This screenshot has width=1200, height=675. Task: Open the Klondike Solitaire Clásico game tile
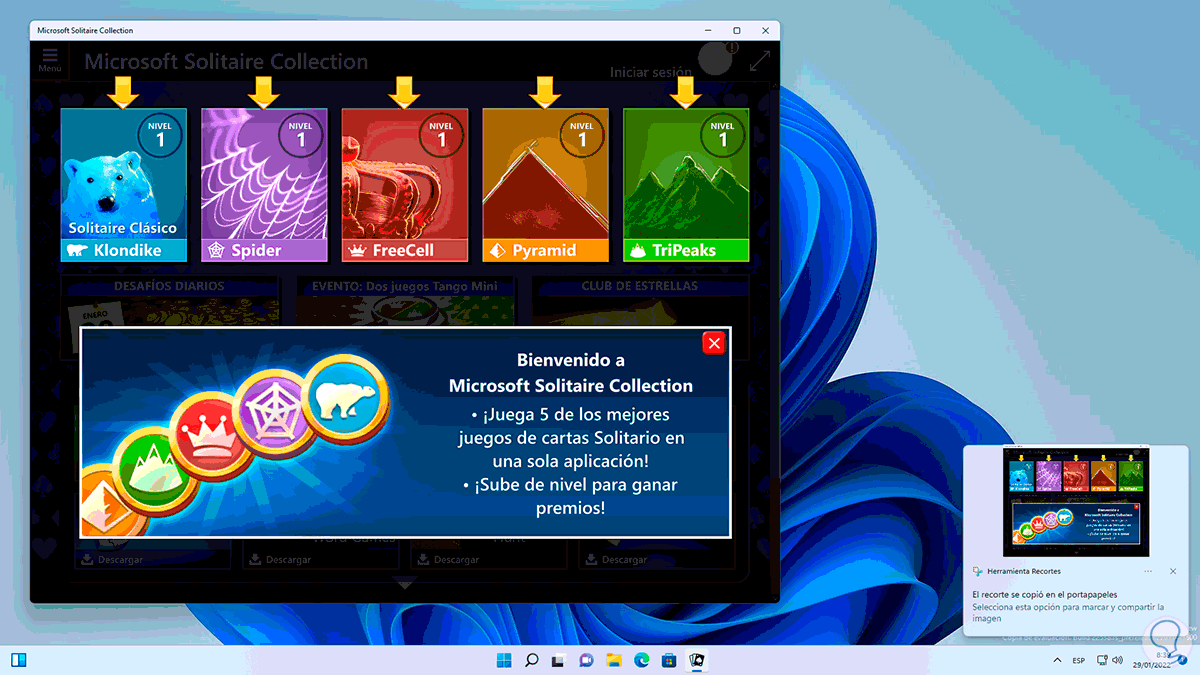(x=124, y=185)
